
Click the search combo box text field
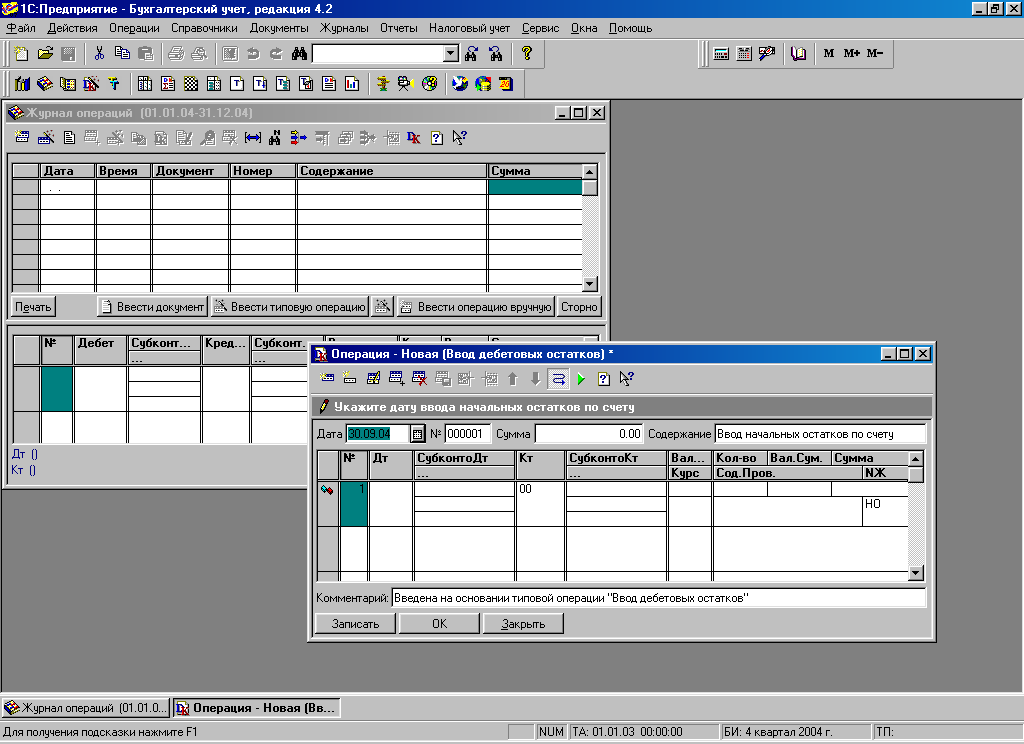(378, 54)
